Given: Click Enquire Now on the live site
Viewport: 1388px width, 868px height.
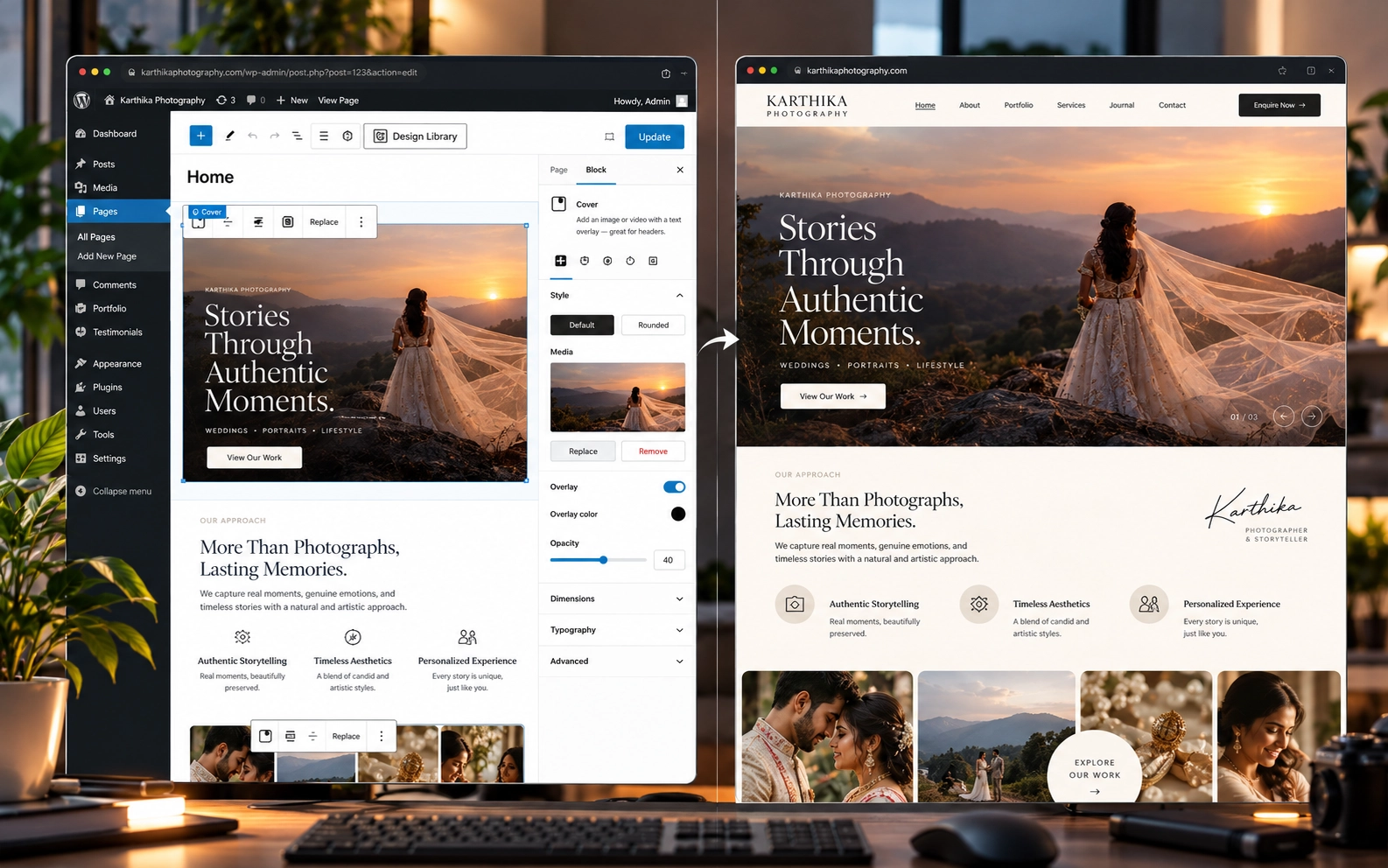Looking at the screenshot, I should [1279, 105].
